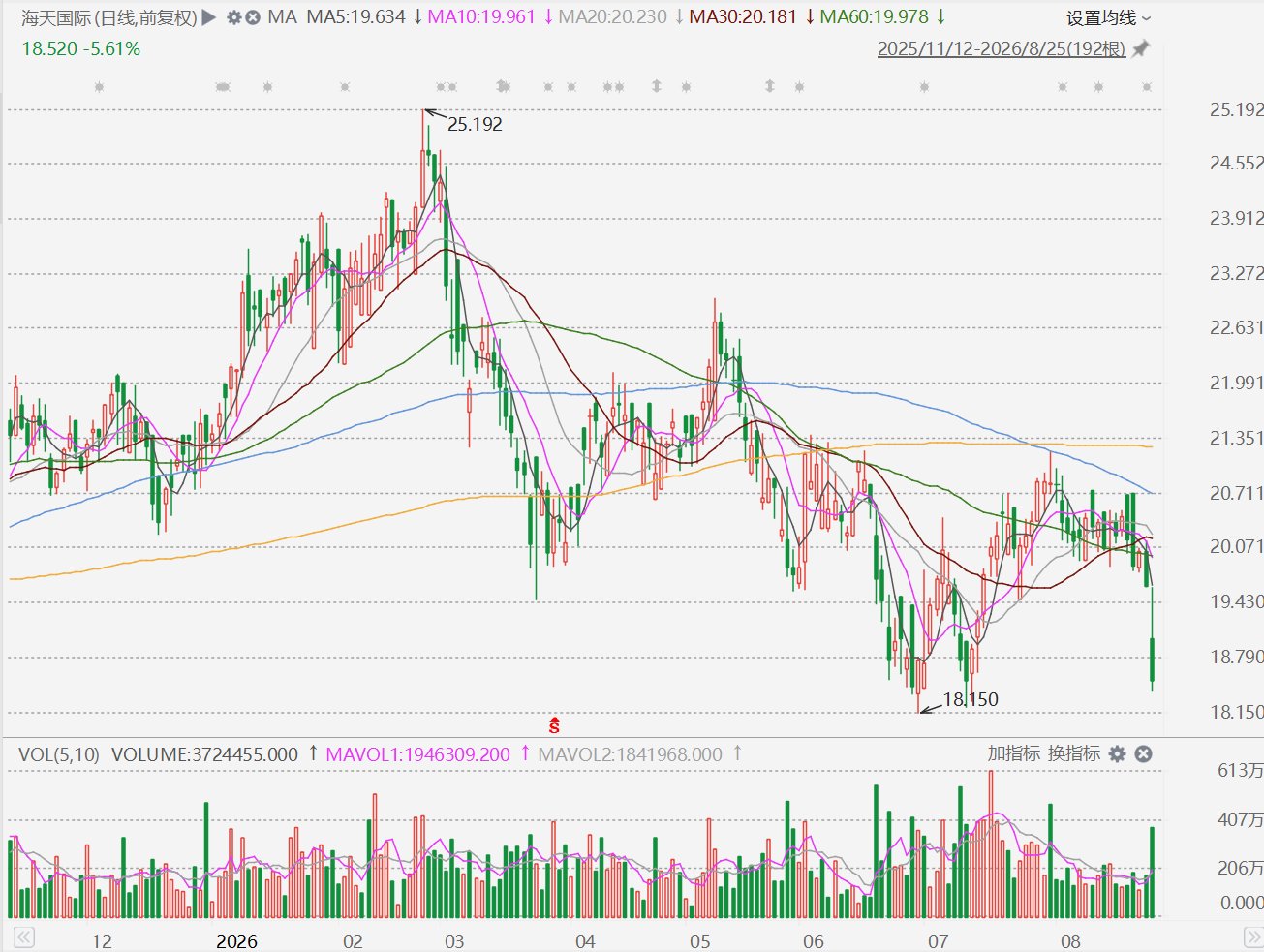The width and height of the screenshot is (1264, 952).
Task: Open the 2025/11/12-2026/8/25 date range link
Action: 1002,48
